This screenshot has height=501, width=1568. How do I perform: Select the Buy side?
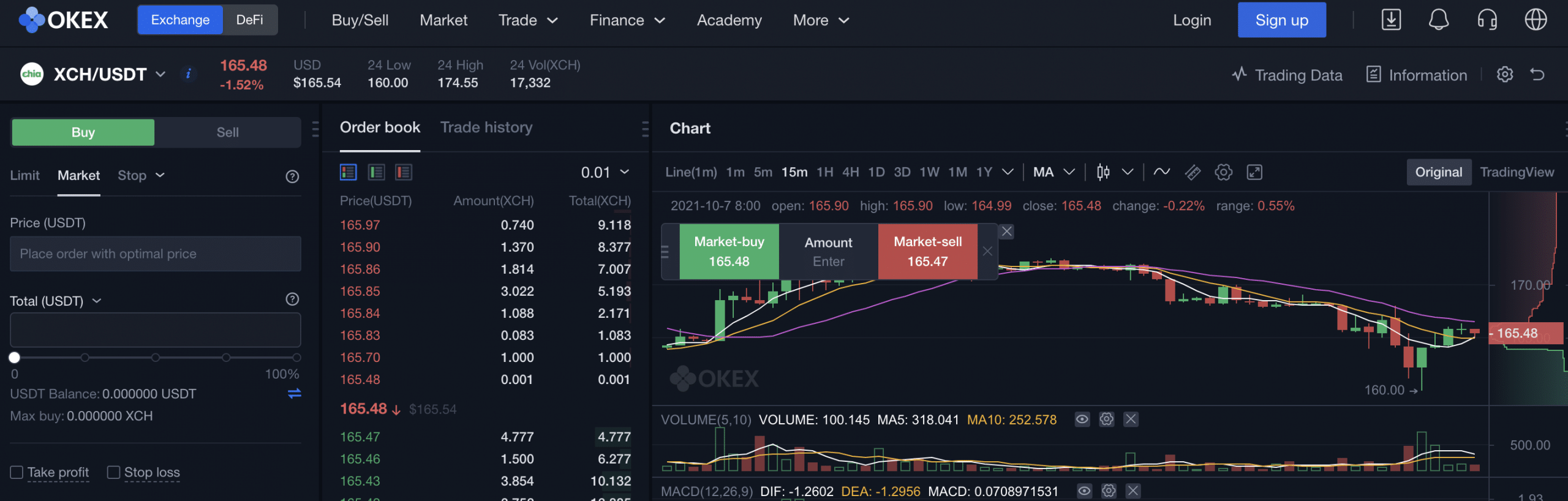(x=83, y=132)
